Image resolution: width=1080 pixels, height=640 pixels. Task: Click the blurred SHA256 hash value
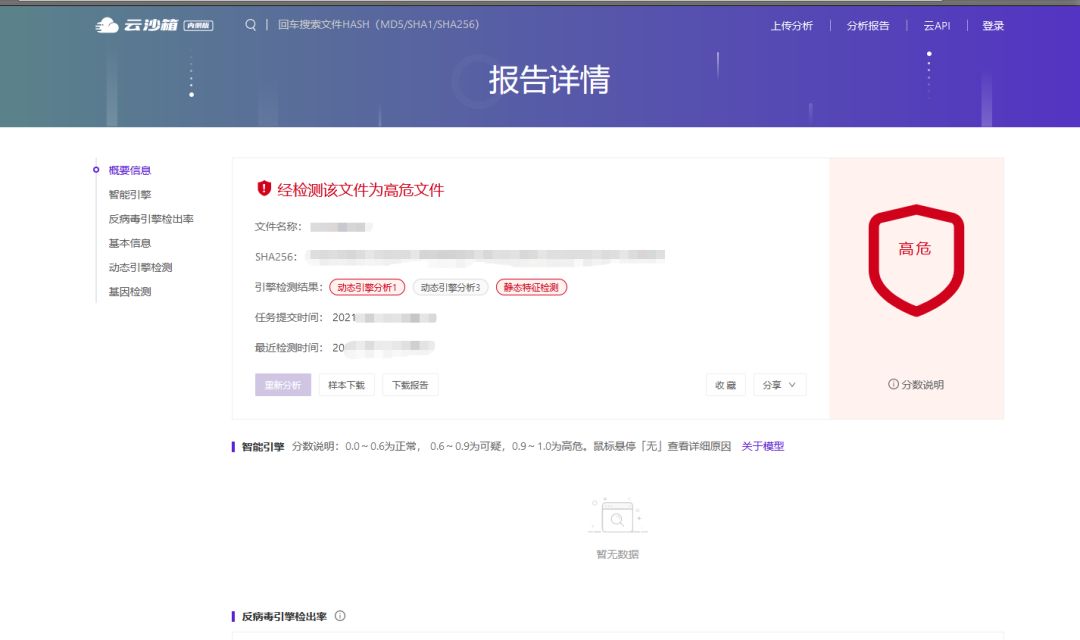pyautogui.click(x=486, y=256)
